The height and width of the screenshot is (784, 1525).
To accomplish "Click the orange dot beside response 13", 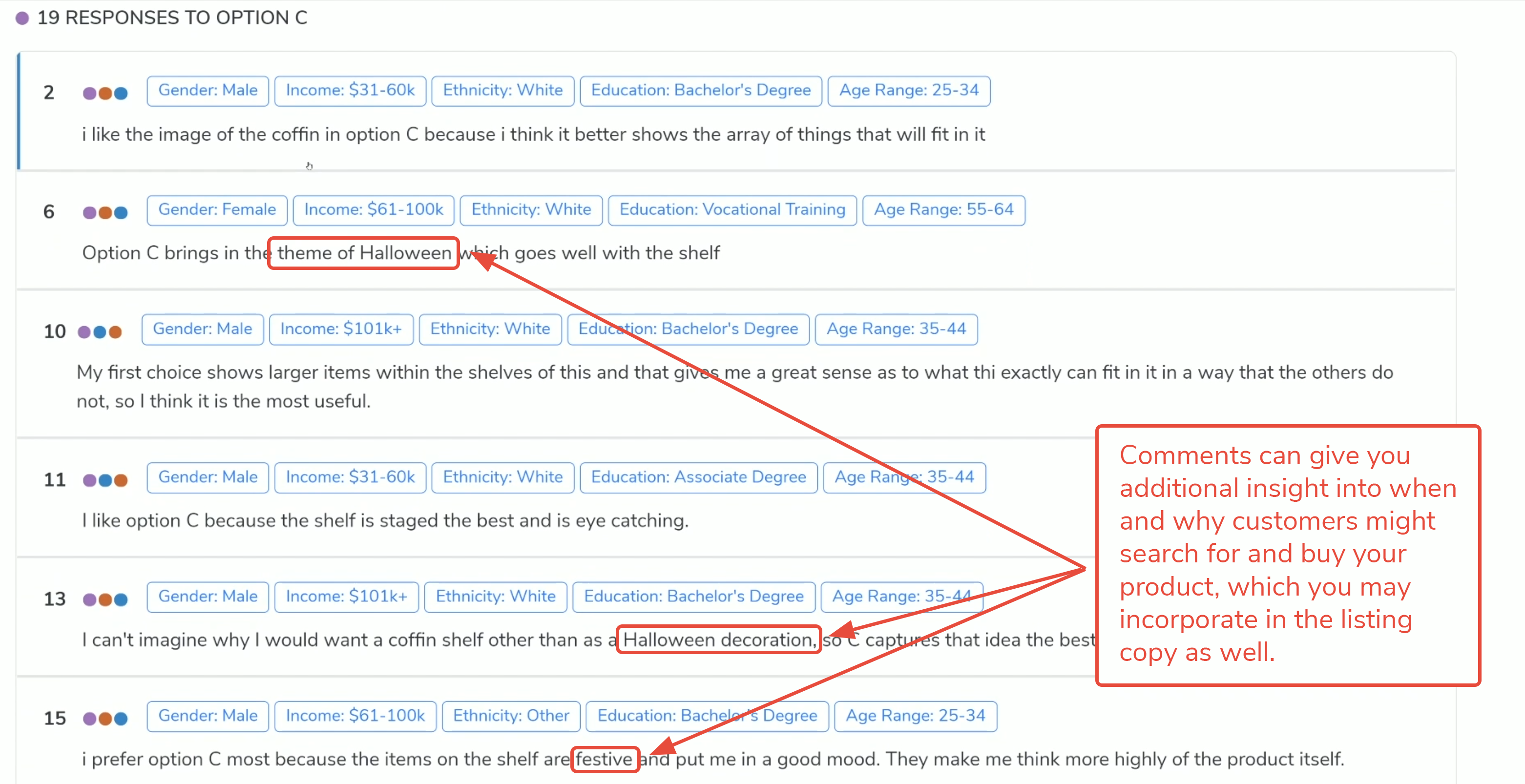I will pyautogui.click(x=105, y=599).
